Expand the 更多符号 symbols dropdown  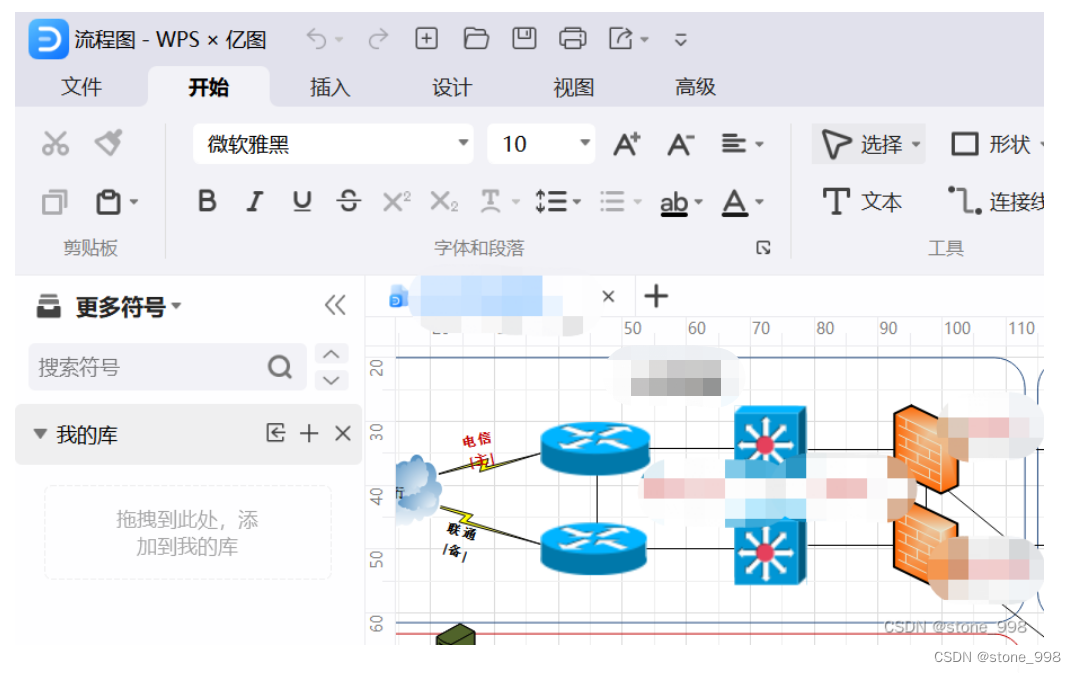pos(135,305)
